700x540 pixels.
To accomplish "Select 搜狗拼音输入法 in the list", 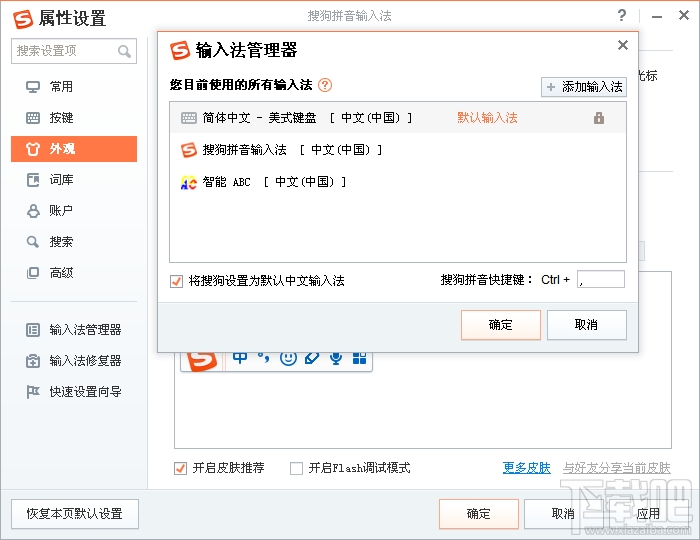I will [398, 150].
